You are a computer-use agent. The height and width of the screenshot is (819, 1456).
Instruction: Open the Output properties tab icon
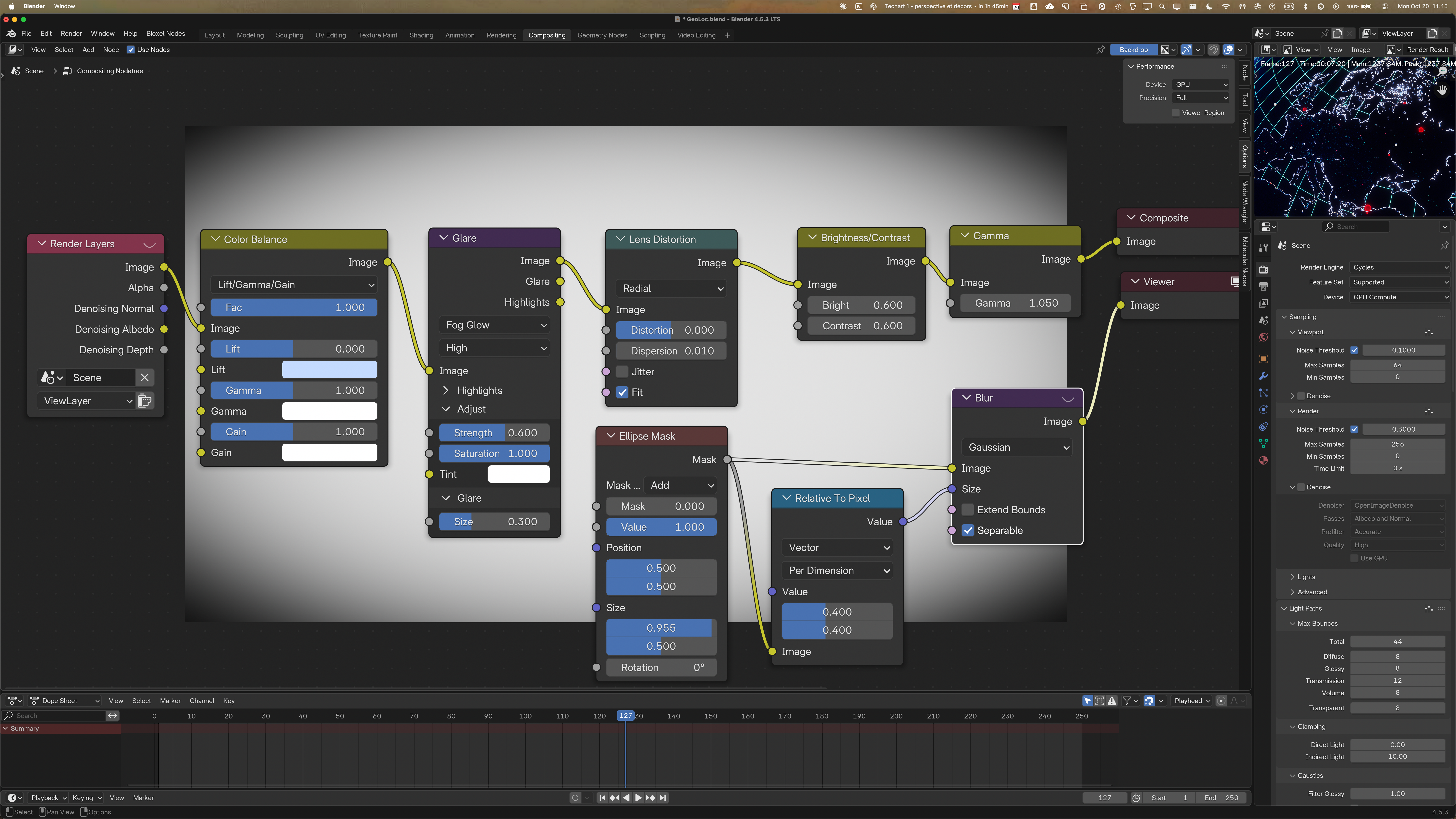tap(1263, 287)
